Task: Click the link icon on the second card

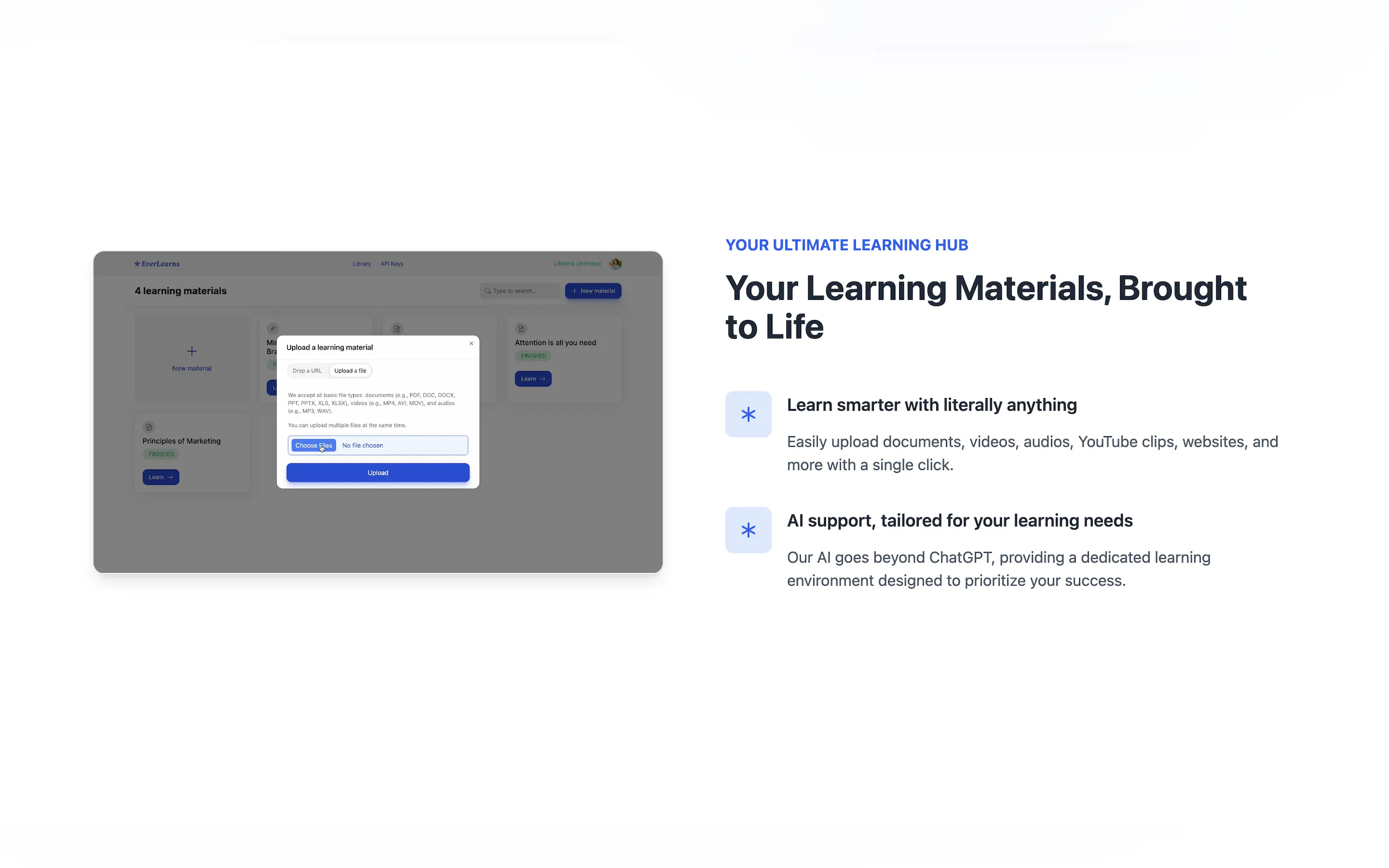Action: pyautogui.click(x=273, y=329)
